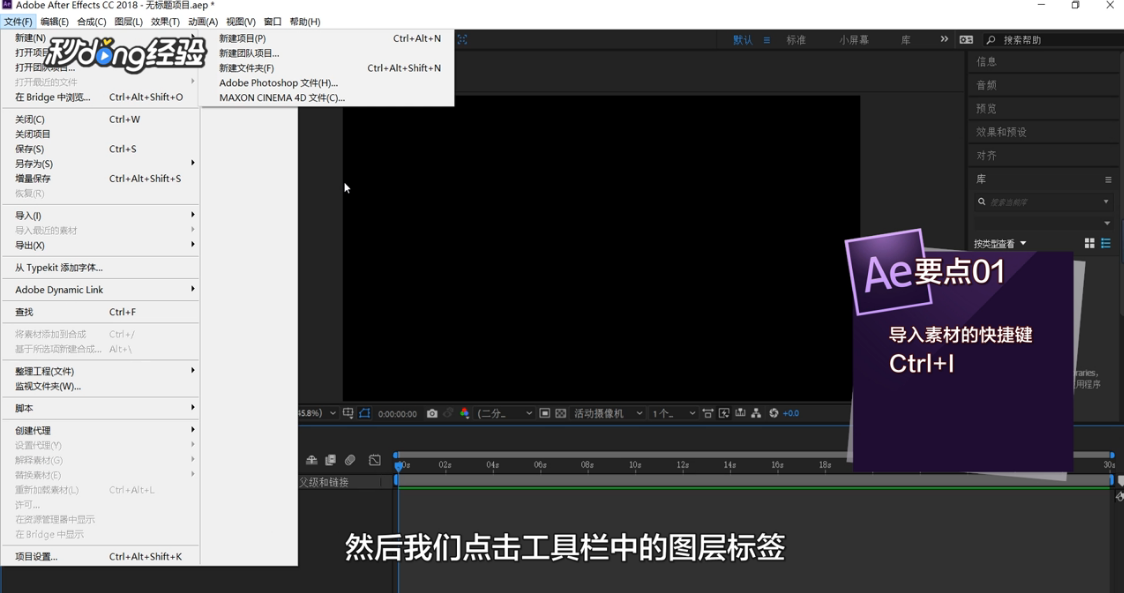
Task: Click the timeline work area bar
Action: tap(754, 480)
